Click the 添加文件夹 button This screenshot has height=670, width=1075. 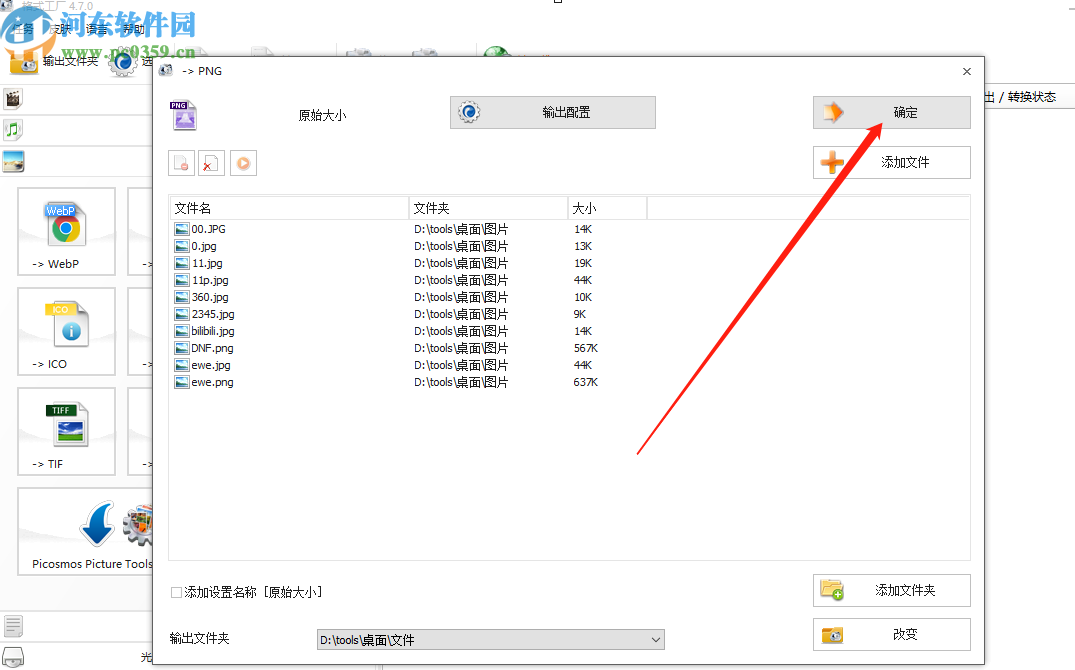(892, 590)
